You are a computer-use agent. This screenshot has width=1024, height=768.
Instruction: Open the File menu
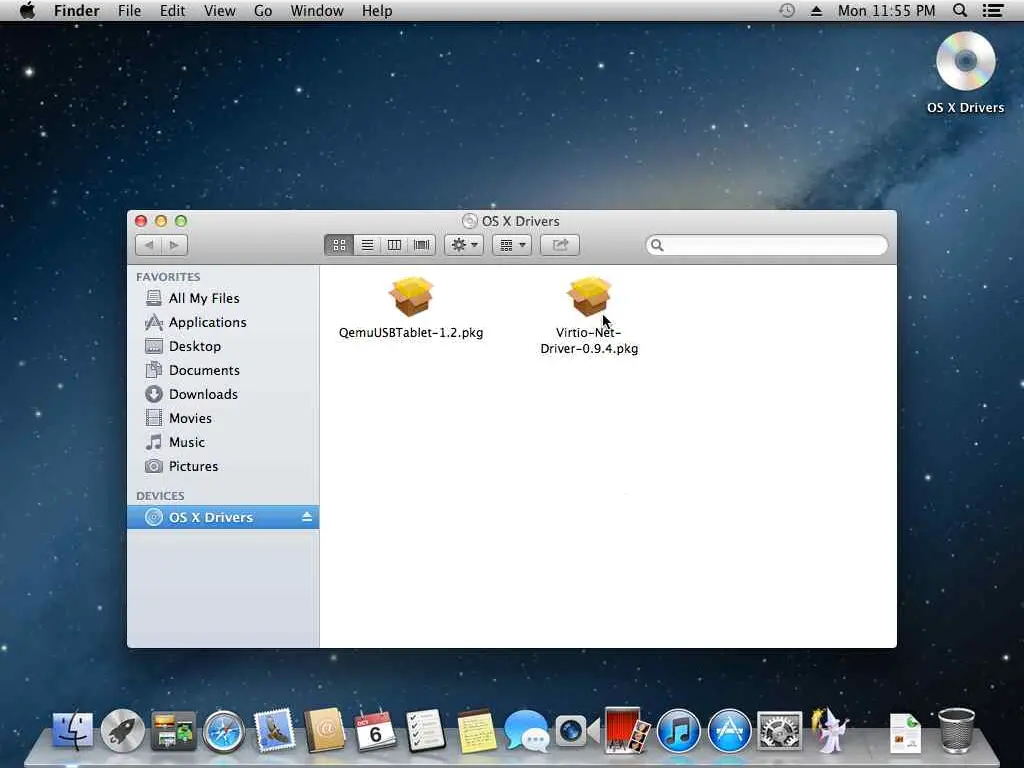129,10
